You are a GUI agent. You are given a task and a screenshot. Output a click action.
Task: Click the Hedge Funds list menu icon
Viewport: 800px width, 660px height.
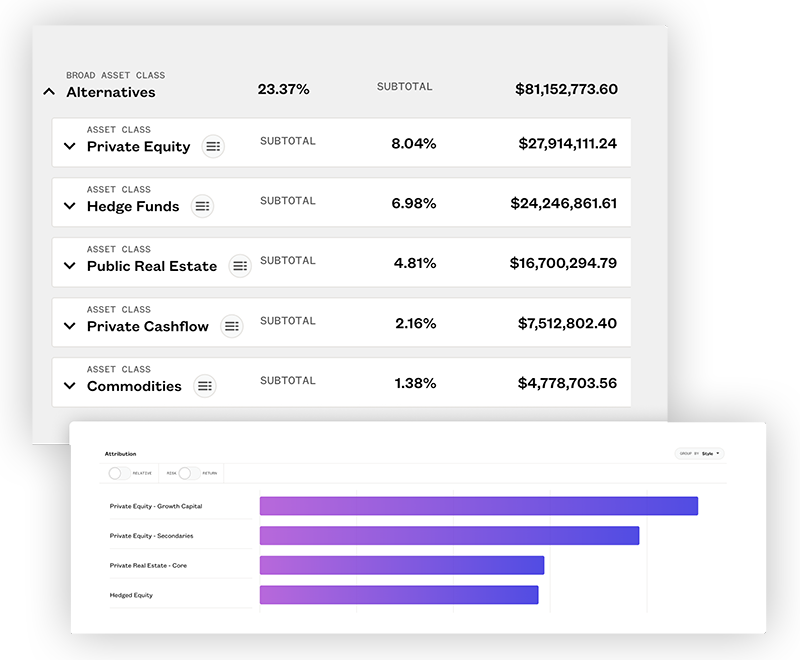[202, 206]
